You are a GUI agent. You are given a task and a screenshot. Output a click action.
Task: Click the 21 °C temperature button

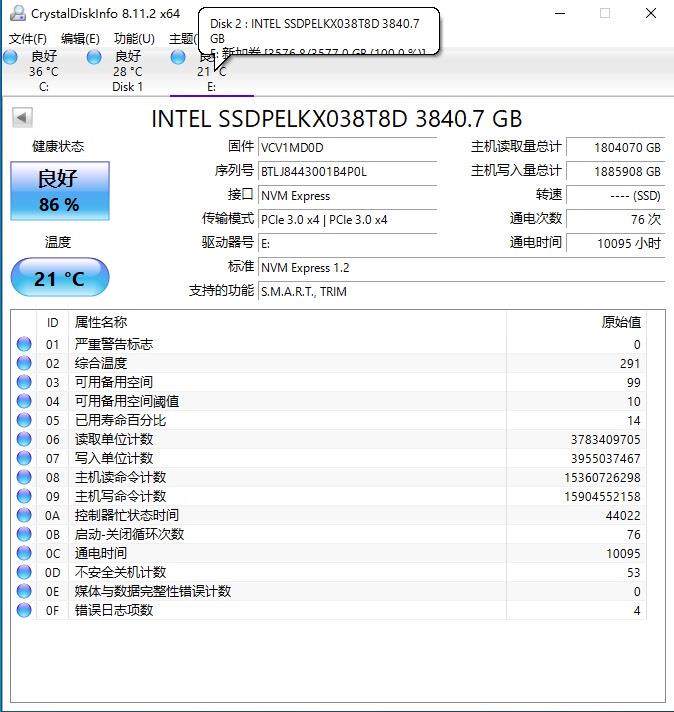click(x=60, y=277)
